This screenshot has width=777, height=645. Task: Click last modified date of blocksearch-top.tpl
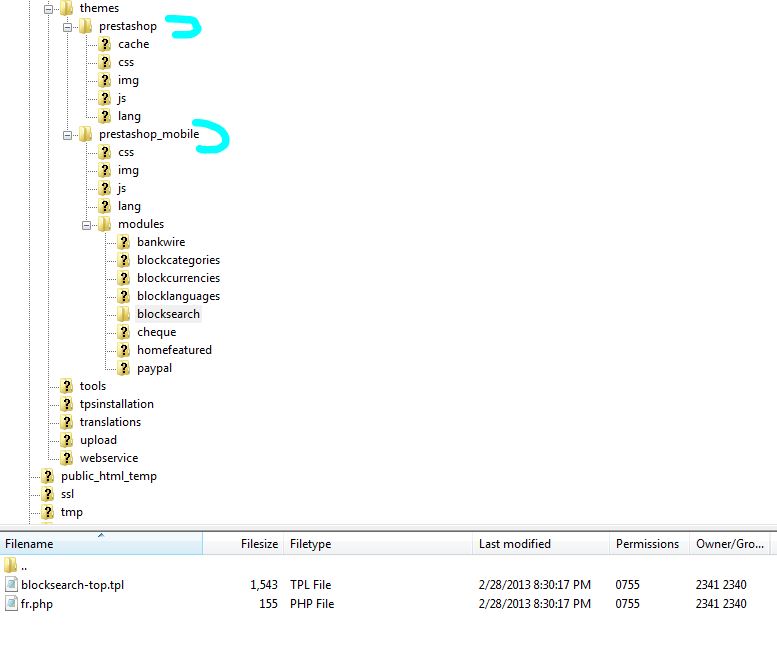[535, 585]
